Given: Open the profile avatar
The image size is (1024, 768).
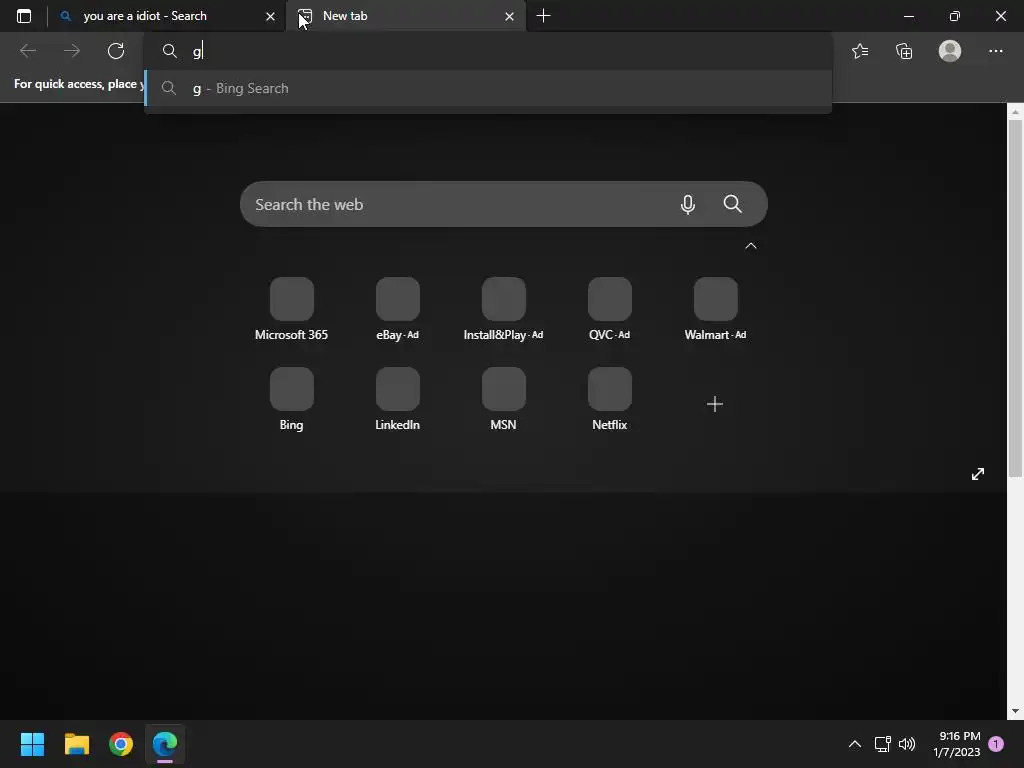Looking at the screenshot, I should tap(950, 51).
